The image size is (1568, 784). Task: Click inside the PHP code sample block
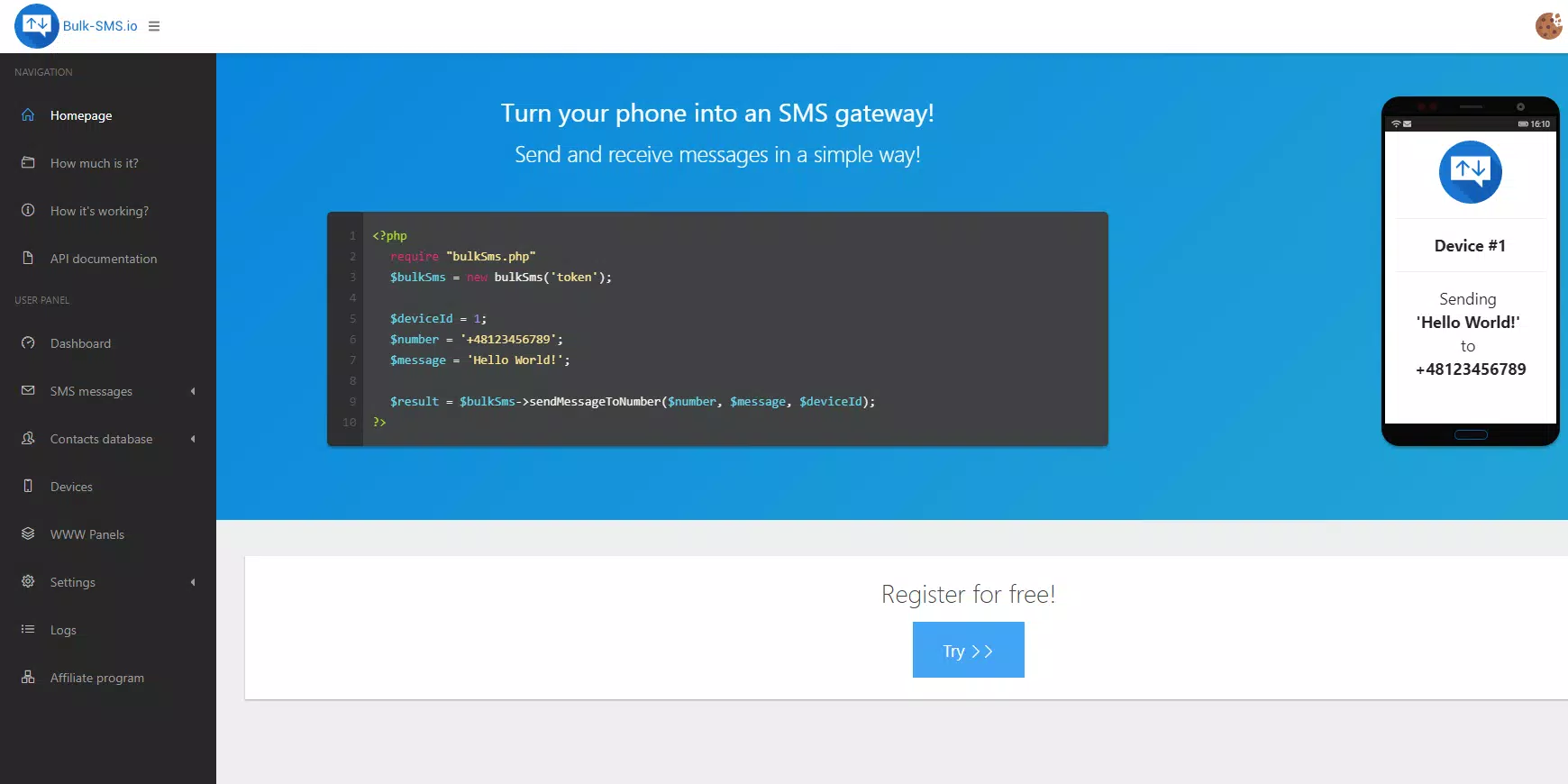[717, 329]
